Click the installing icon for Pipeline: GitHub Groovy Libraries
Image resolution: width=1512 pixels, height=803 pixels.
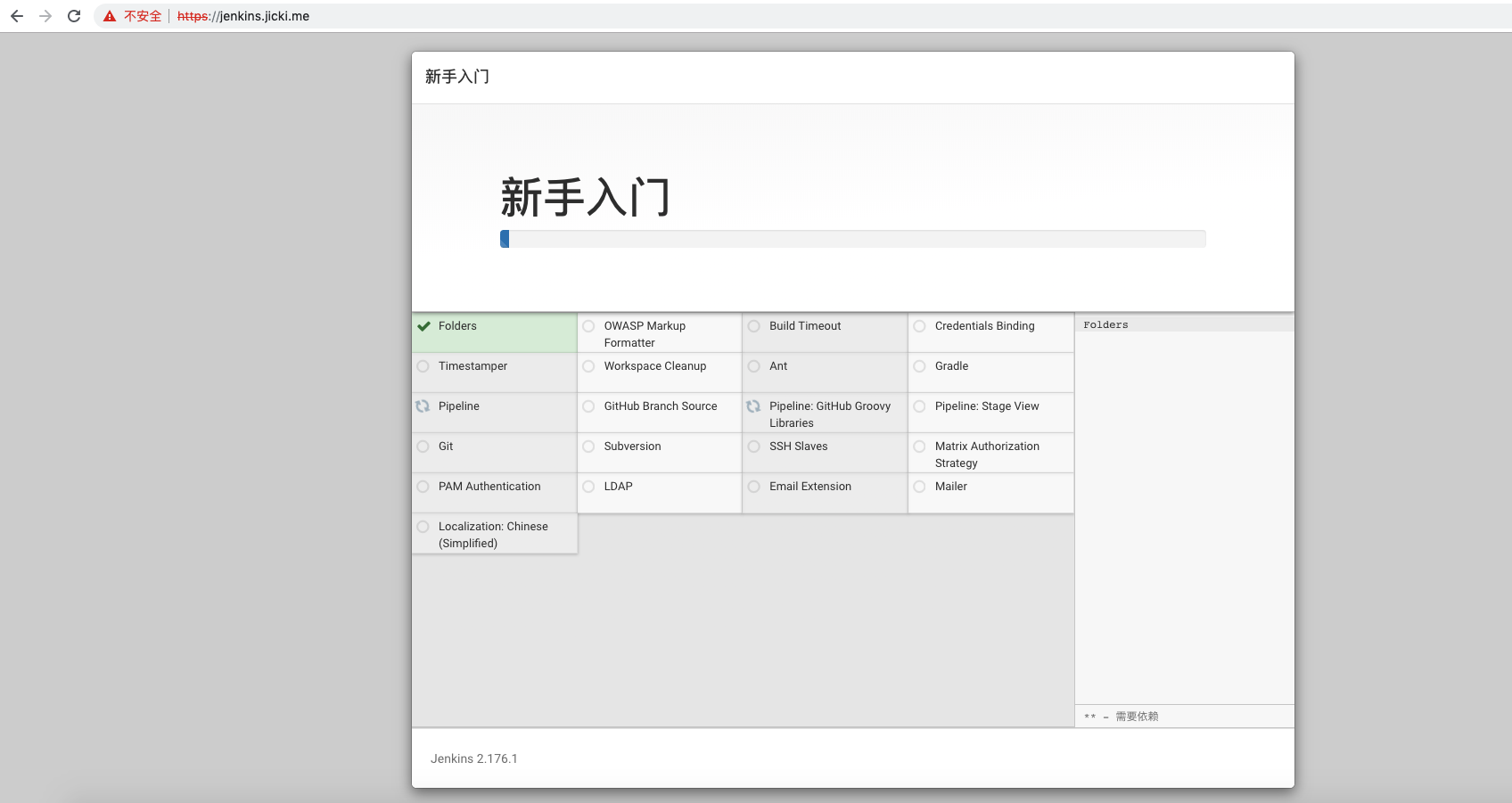pyautogui.click(x=753, y=406)
